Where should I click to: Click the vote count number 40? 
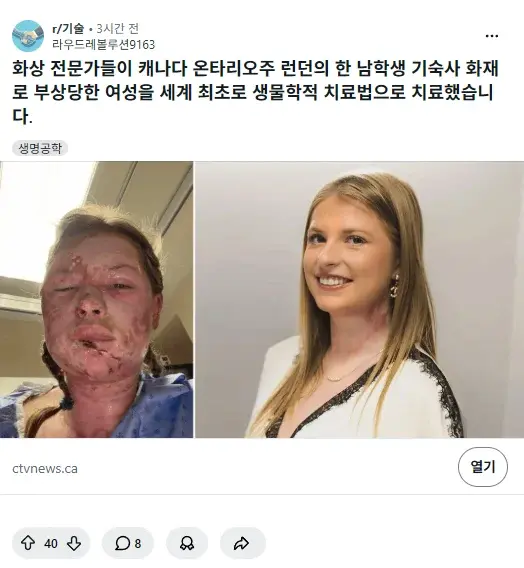[51, 543]
